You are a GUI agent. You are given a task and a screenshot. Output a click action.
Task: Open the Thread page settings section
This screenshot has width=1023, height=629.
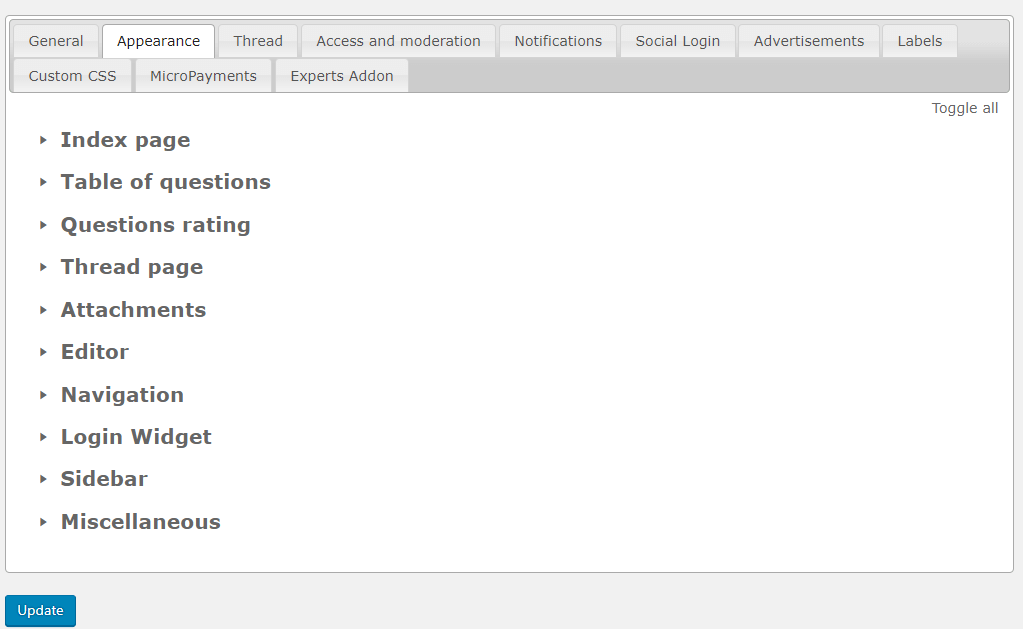(131, 267)
